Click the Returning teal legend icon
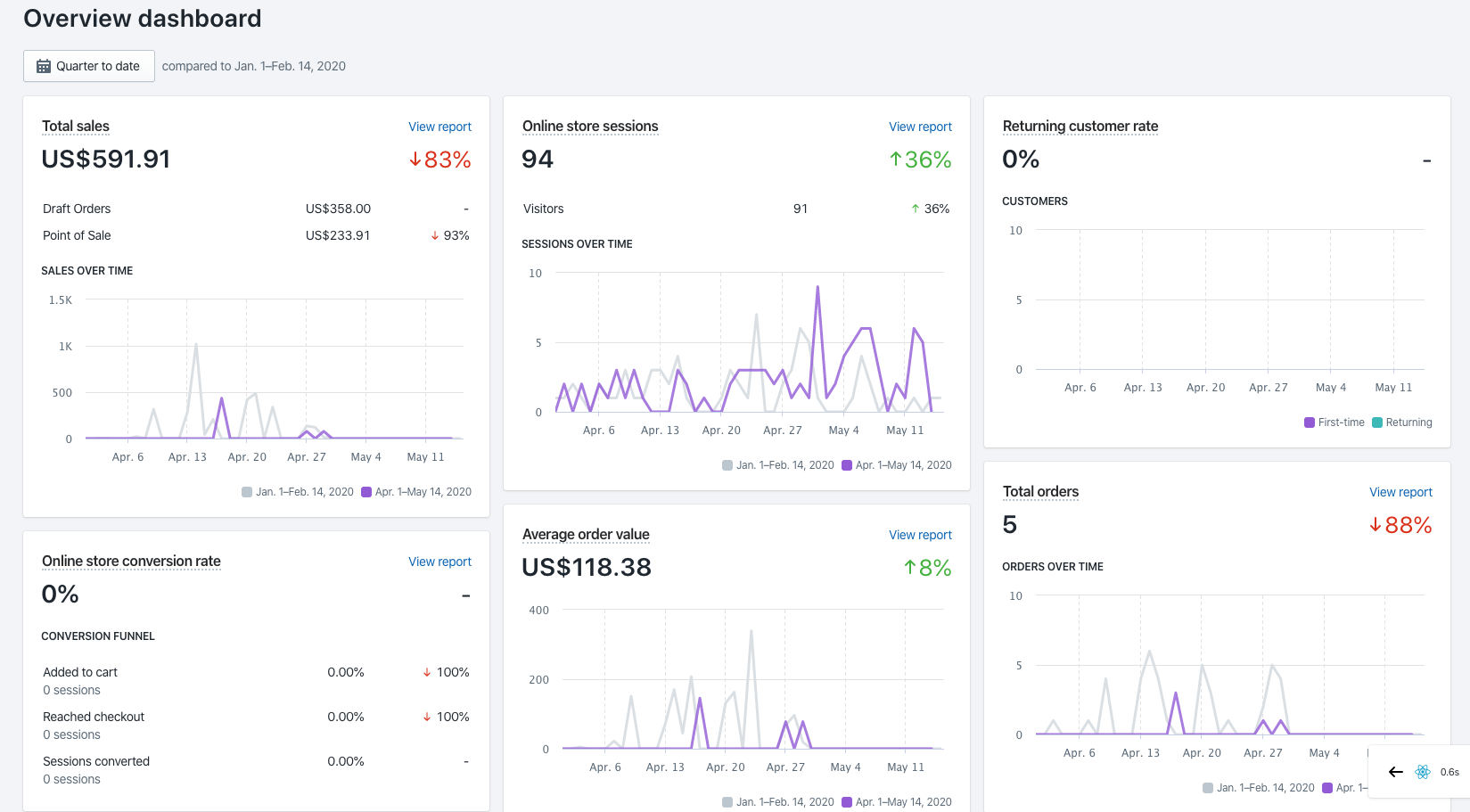 point(1378,422)
